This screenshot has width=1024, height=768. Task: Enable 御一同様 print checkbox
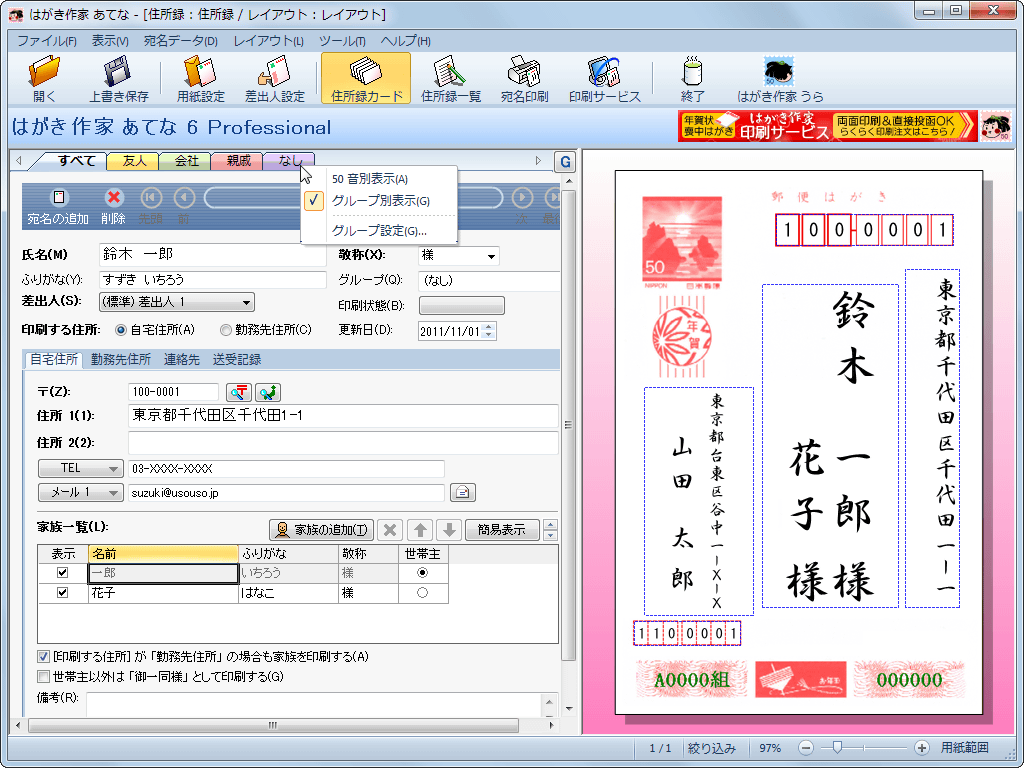point(44,677)
